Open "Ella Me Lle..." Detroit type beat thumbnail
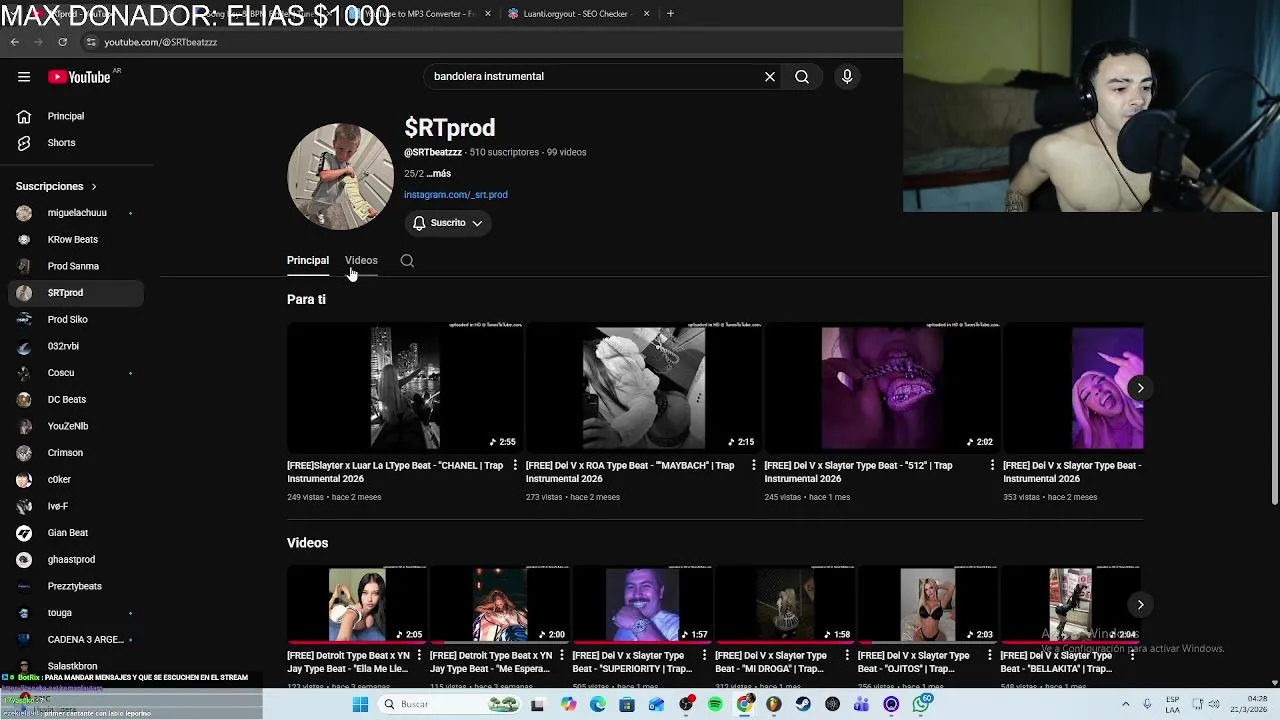This screenshot has height=720, width=1280. pos(357,605)
